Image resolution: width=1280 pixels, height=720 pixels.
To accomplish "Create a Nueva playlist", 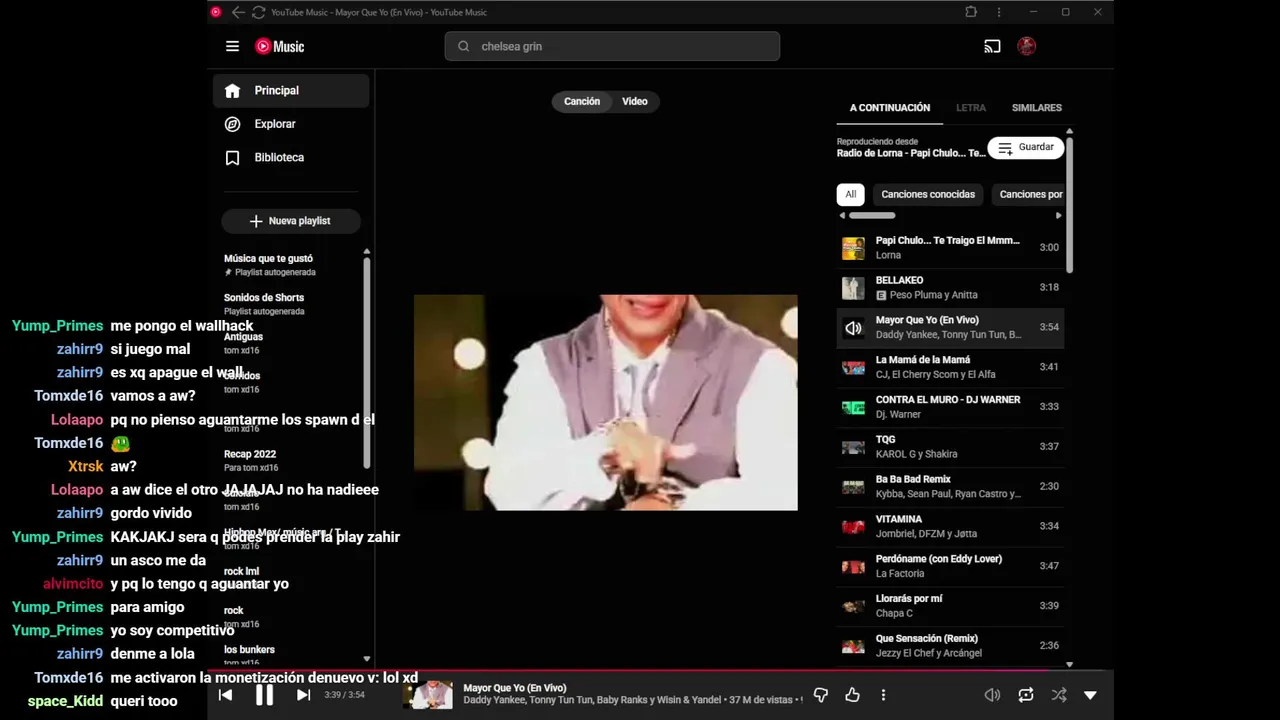I will (x=291, y=221).
